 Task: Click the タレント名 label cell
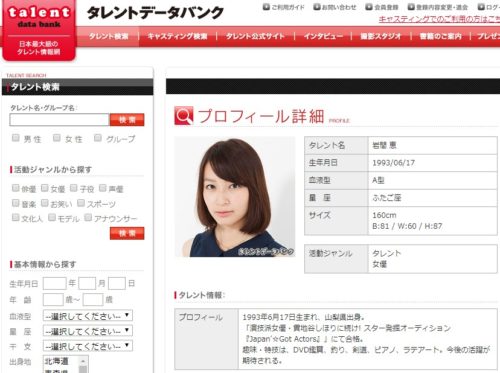click(x=336, y=145)
